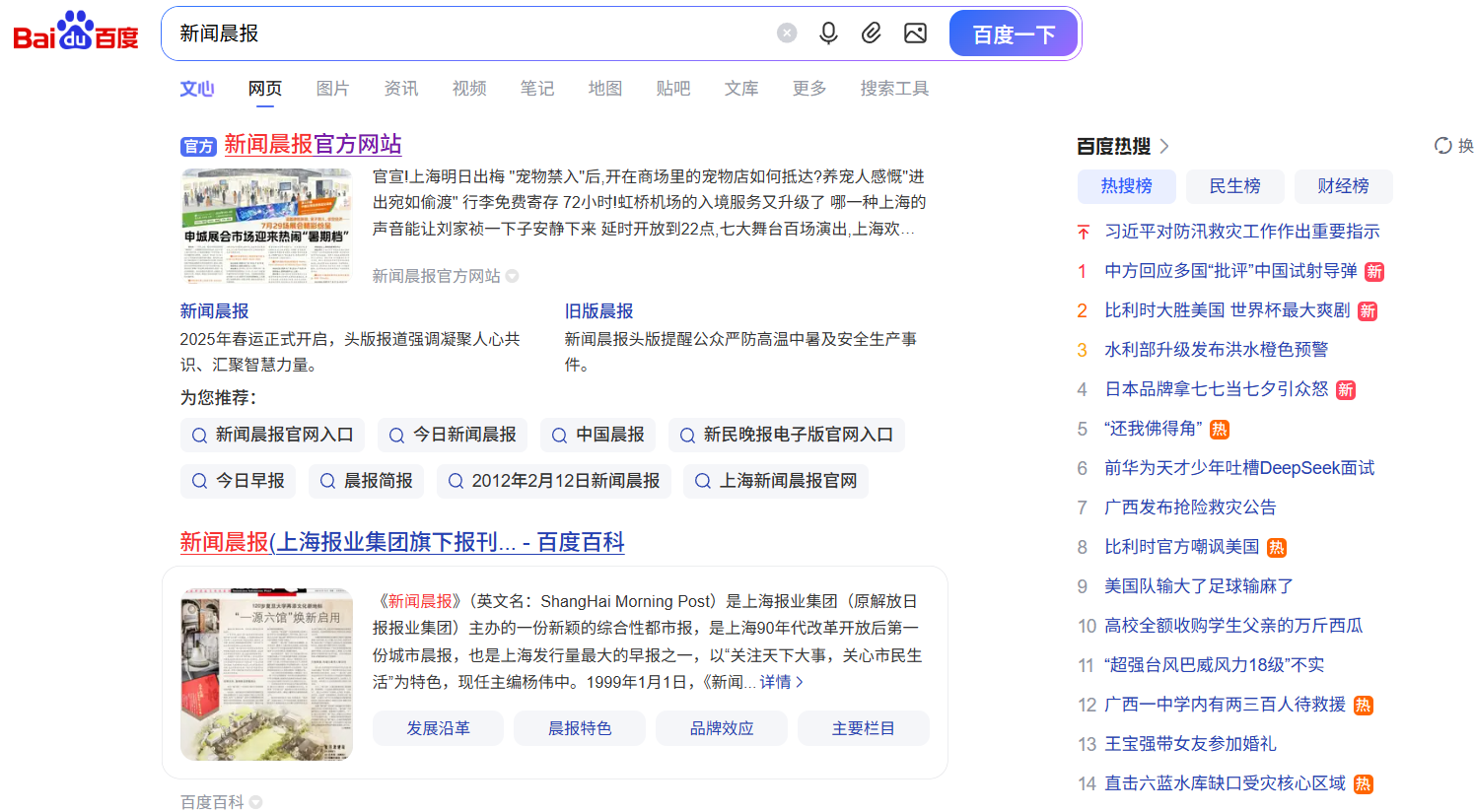Click 详情 to expand Baike summary
Image resolution: width=1474 pixels, height=812 pixels.
[x=781, y=682]
